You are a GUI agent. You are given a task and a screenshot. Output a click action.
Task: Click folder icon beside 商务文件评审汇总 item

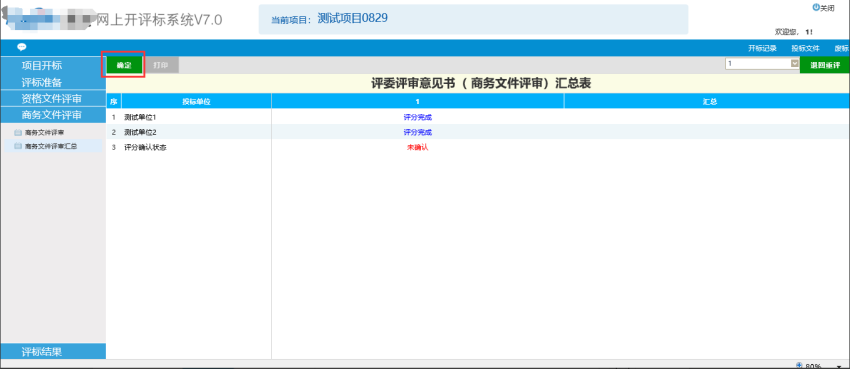pos(18,146)
